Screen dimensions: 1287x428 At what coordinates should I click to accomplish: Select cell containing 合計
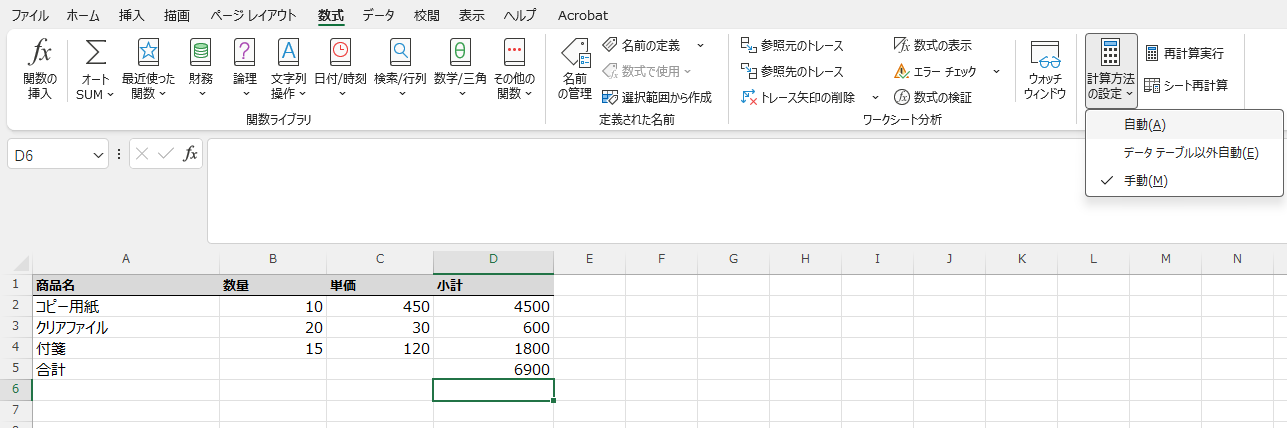click(x=125, y=369)
